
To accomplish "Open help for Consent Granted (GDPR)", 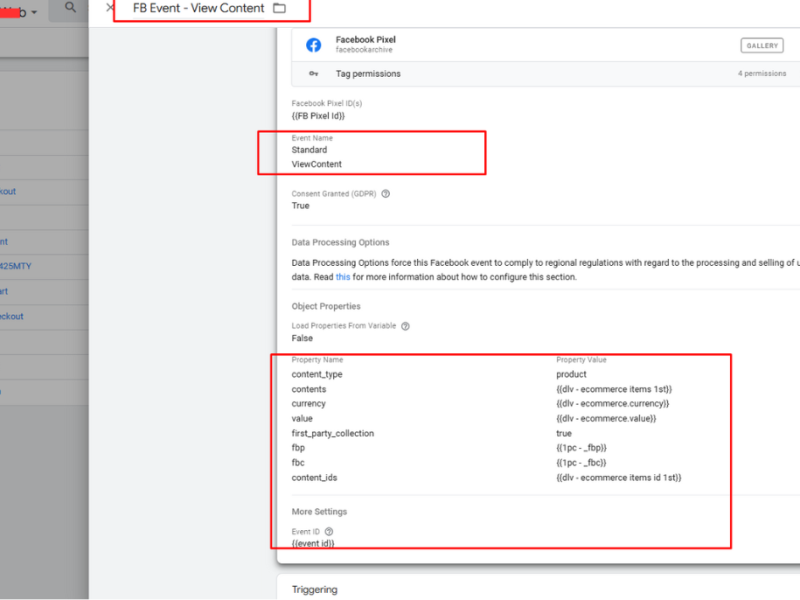I will [x=386, y=193].
